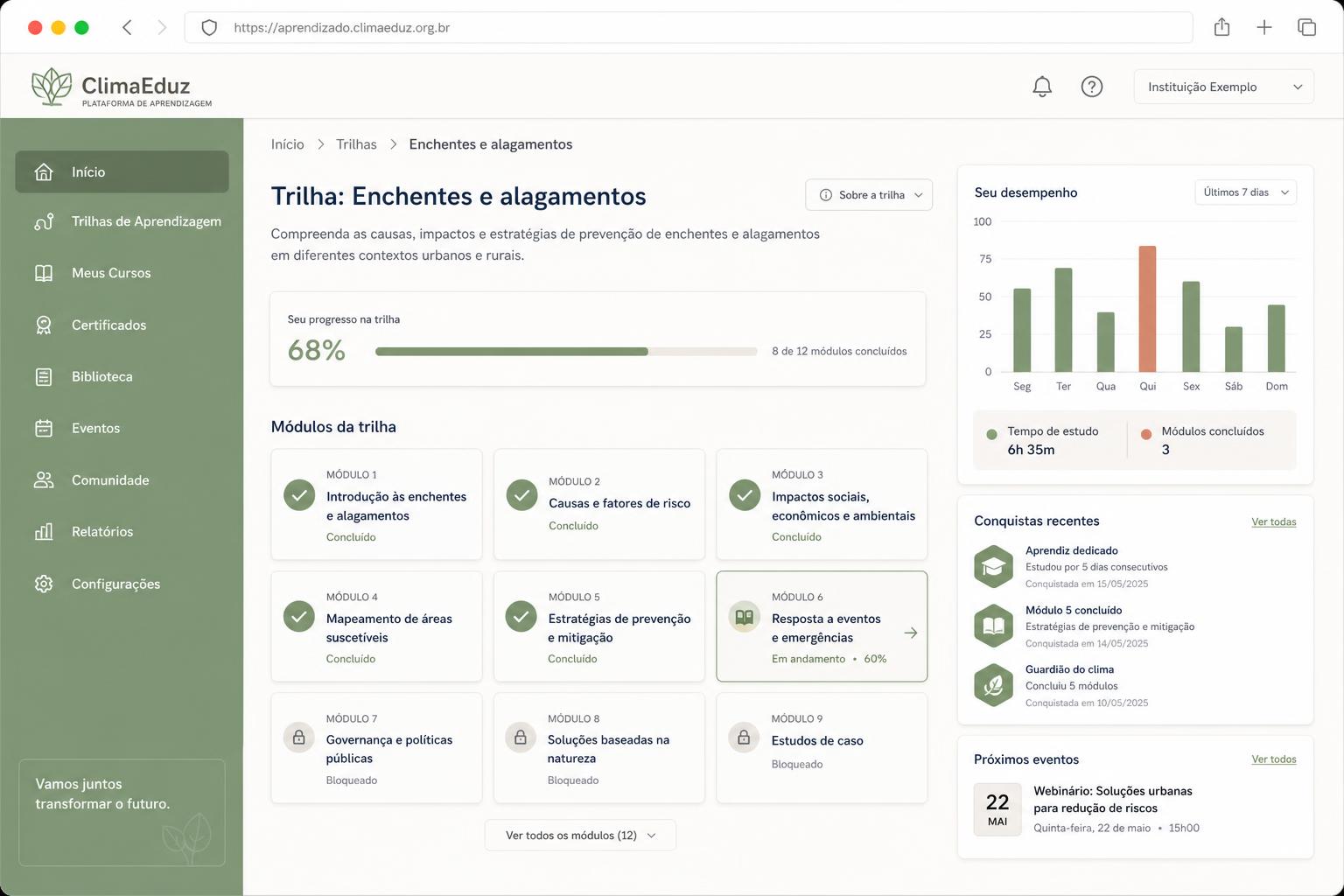The image size is (1344, 896).
Task: Click the 68% trail progress bar
Action: click(566, 352)
